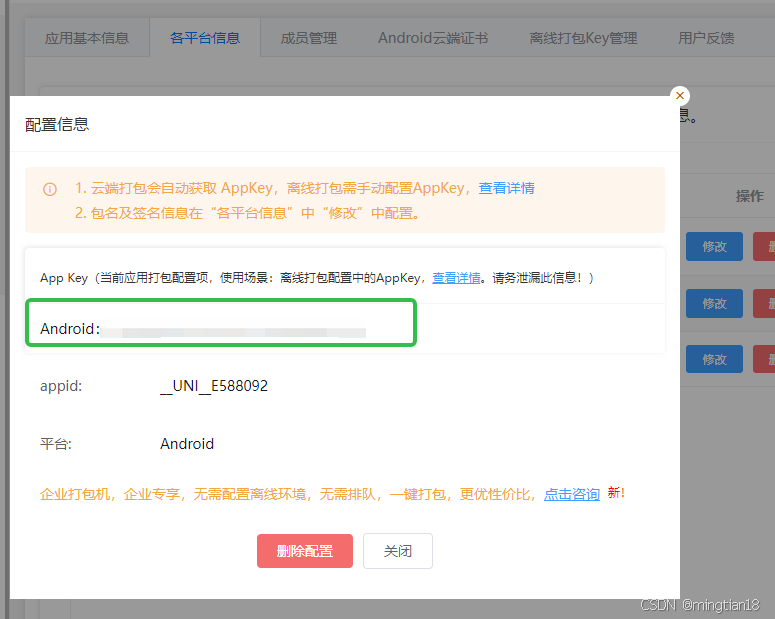Image resolution: width=775 pixels, height=619 pixels.
Task: Select the appid value __UNI__E588092
Action: pyautogui.click(x=214, y=386)
